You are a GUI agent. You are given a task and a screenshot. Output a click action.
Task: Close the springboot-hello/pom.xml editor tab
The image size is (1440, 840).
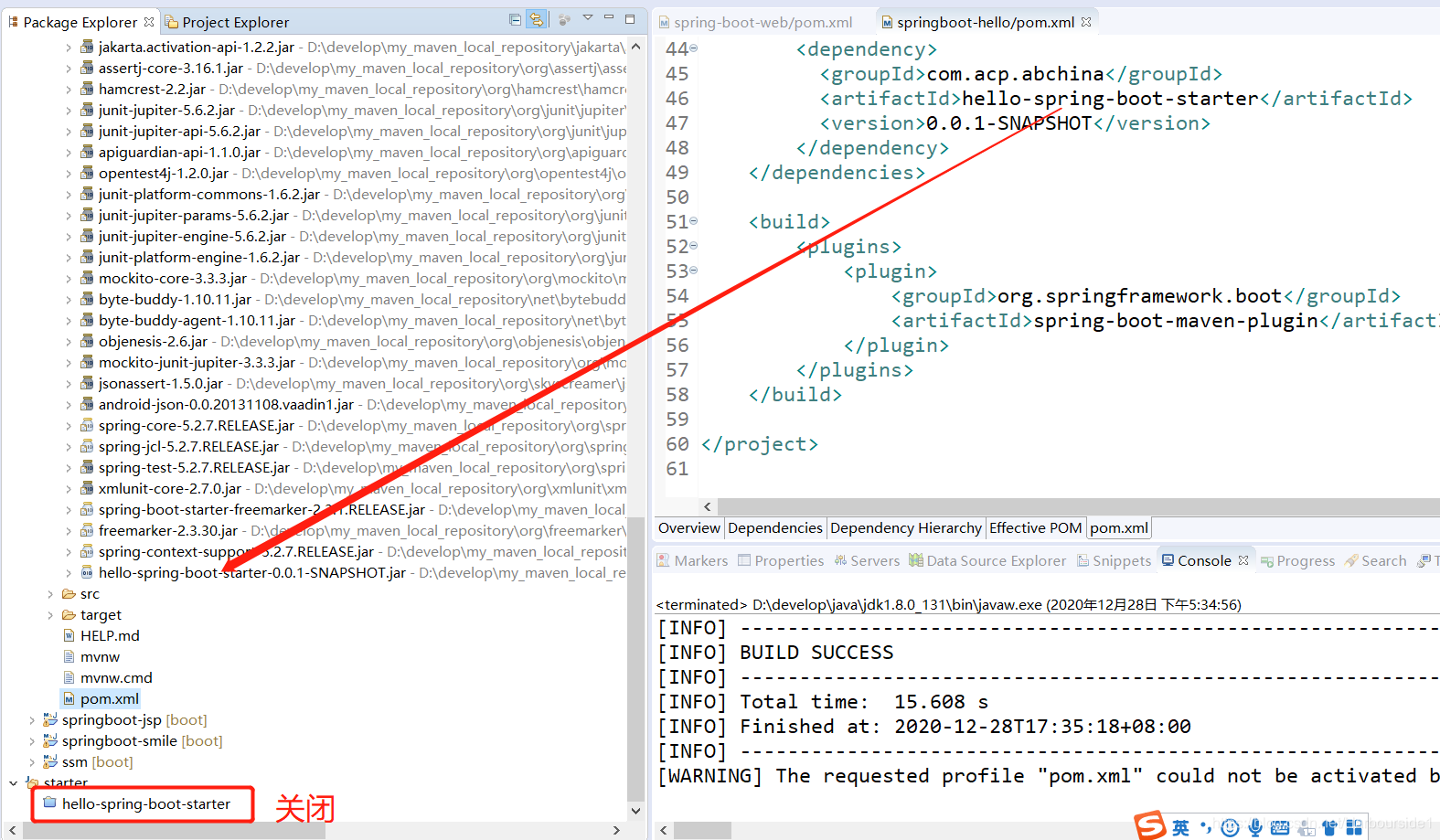tap(1086, 22)
